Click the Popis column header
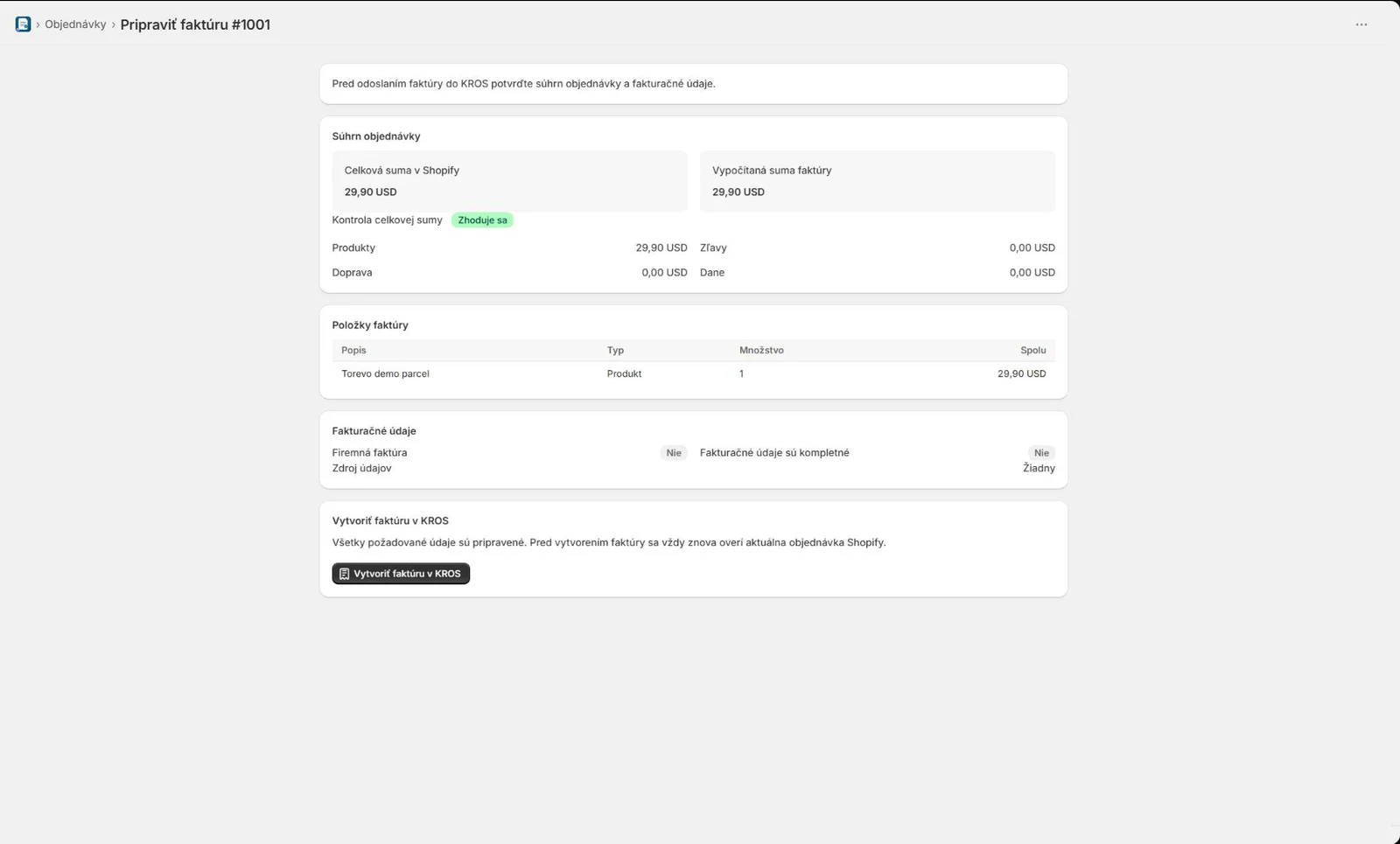Image resolution: width=1400 pixels, height=844 pixels. pyautogui.click(x=353, y=350)
